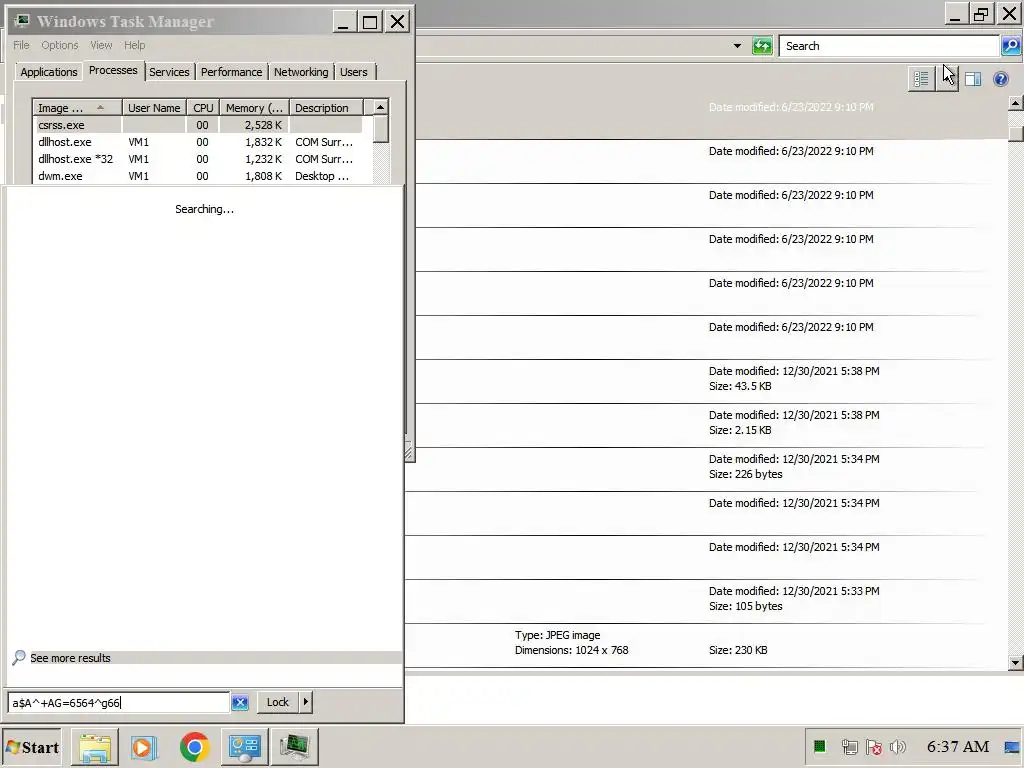Select the Task Manager taskbar icon
Viewport: 1024px width, 768px height.
pos(295,747)
